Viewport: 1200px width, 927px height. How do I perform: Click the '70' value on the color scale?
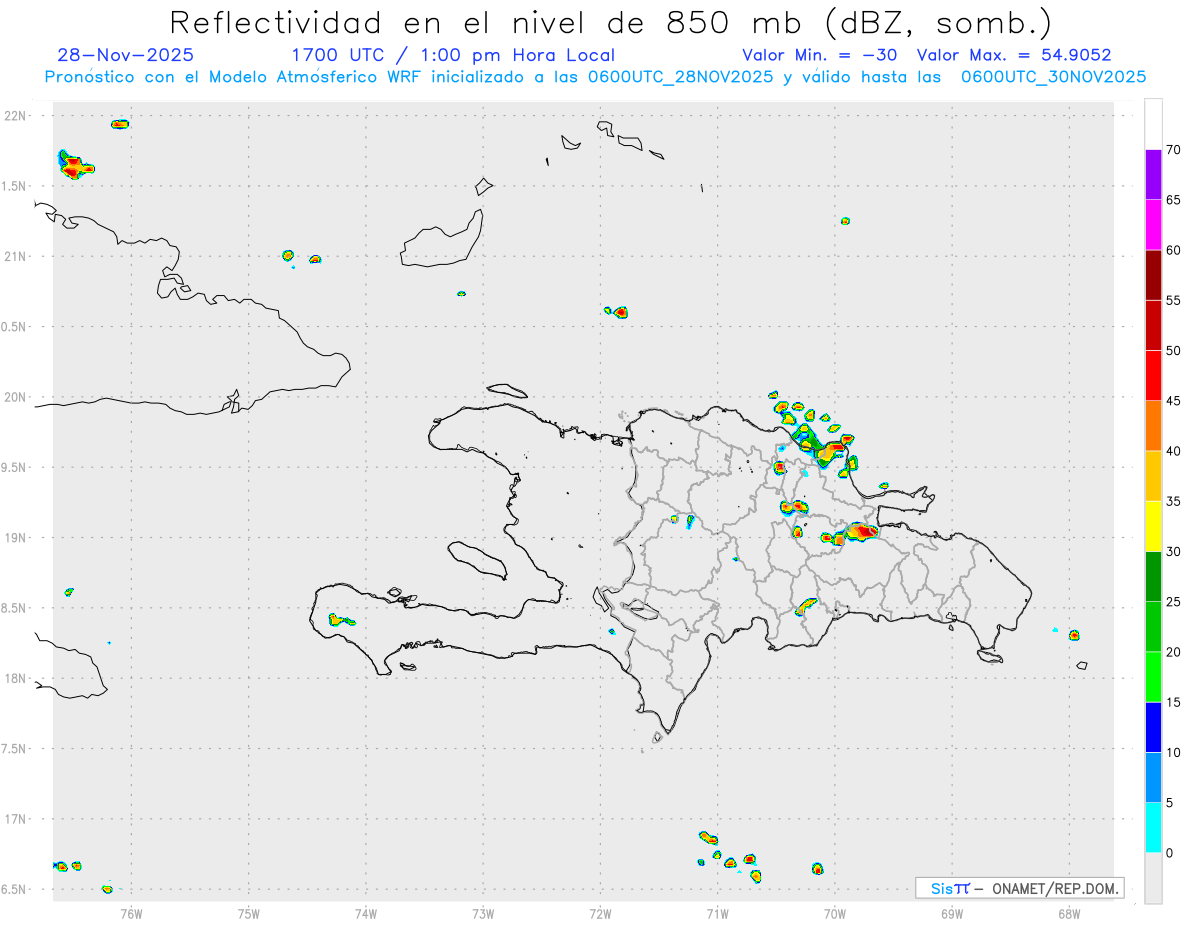pos(1173,150)
